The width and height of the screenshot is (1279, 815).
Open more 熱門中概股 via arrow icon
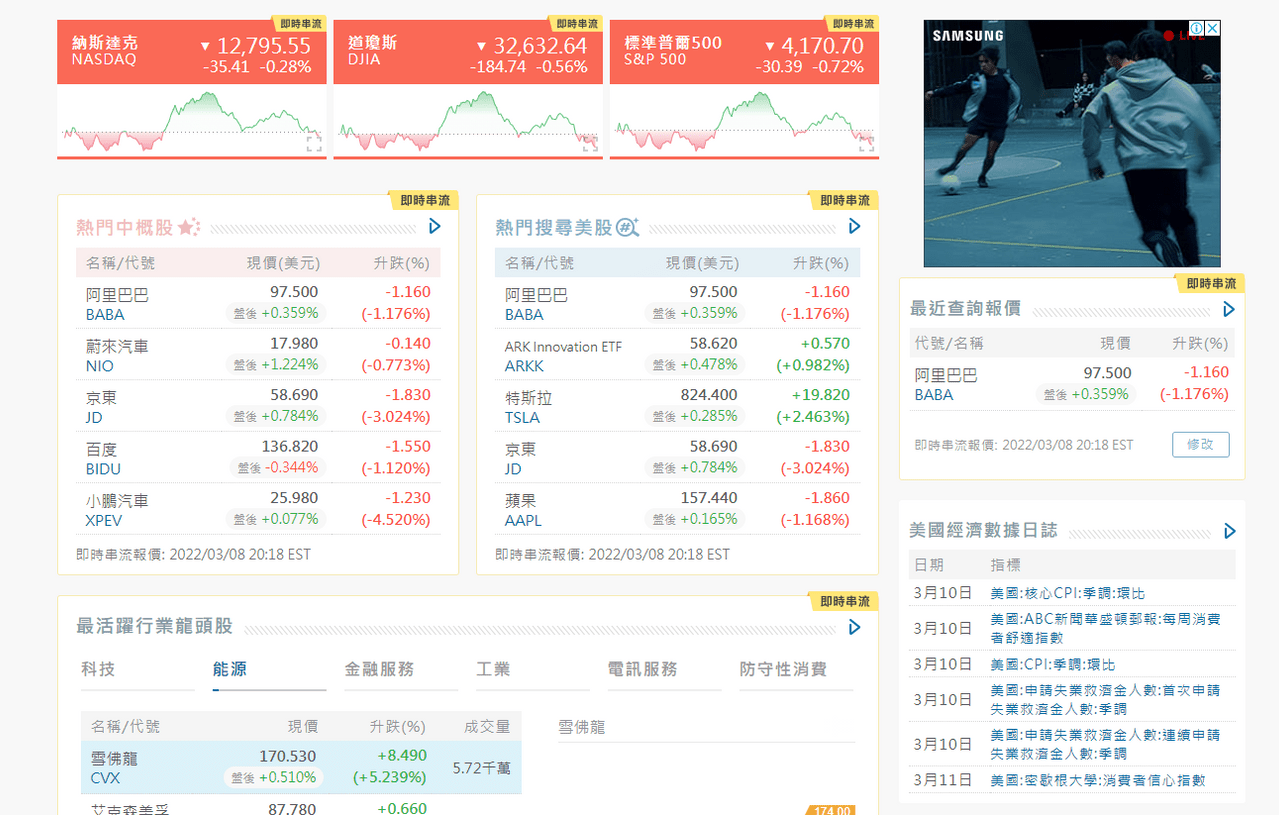coord(435,227)
